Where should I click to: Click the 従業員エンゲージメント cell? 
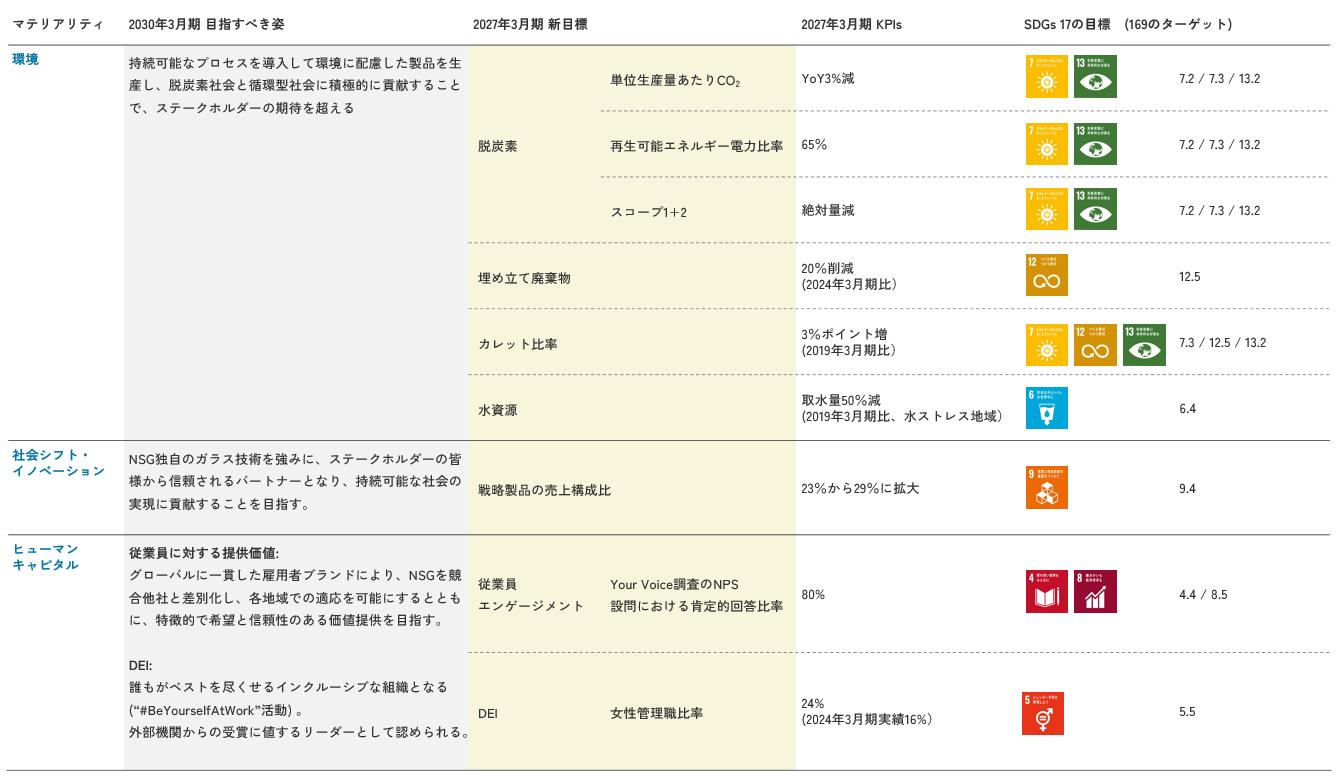(x=531, y=594)
